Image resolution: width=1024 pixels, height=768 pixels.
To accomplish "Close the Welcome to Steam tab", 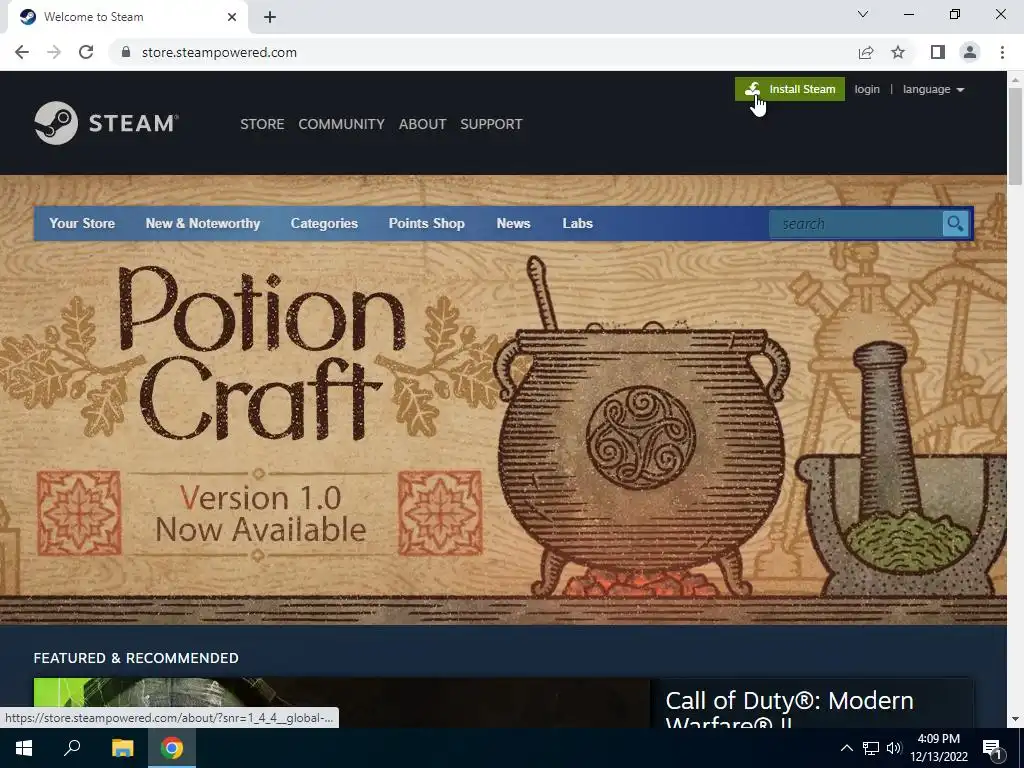I will (232, 17).
